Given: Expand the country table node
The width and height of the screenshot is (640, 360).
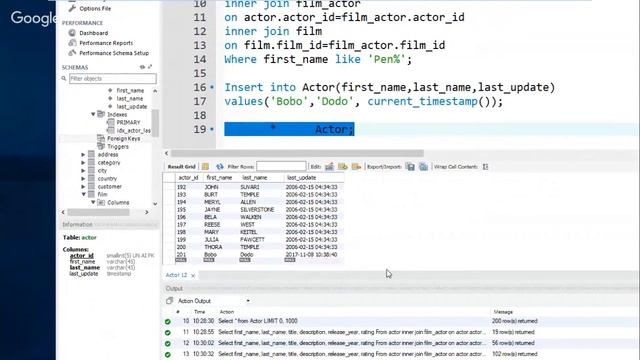Looking at the screenshot, I should click(83, 178).
